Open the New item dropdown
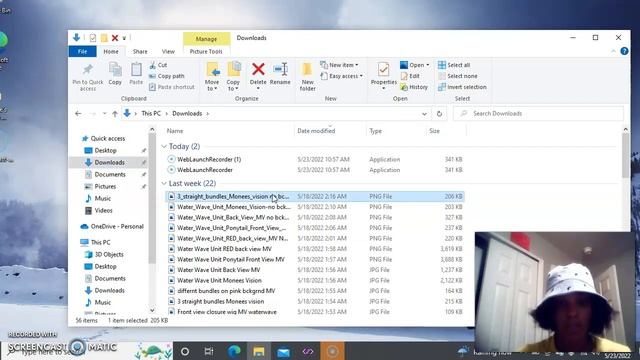 pos(339,65)
